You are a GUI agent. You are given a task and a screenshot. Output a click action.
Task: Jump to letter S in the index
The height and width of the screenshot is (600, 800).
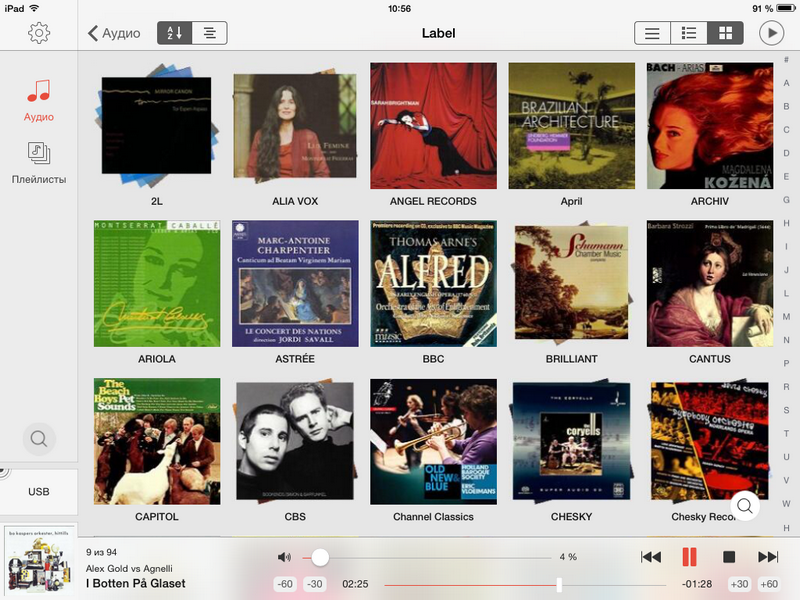coord(786,410)
